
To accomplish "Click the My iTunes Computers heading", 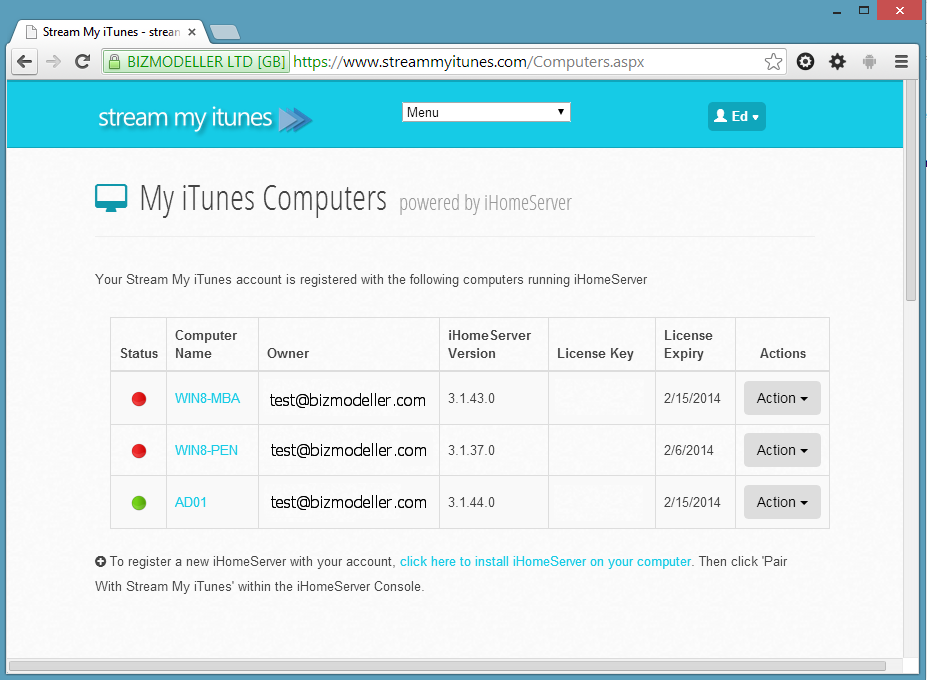I will click(263, 199).
